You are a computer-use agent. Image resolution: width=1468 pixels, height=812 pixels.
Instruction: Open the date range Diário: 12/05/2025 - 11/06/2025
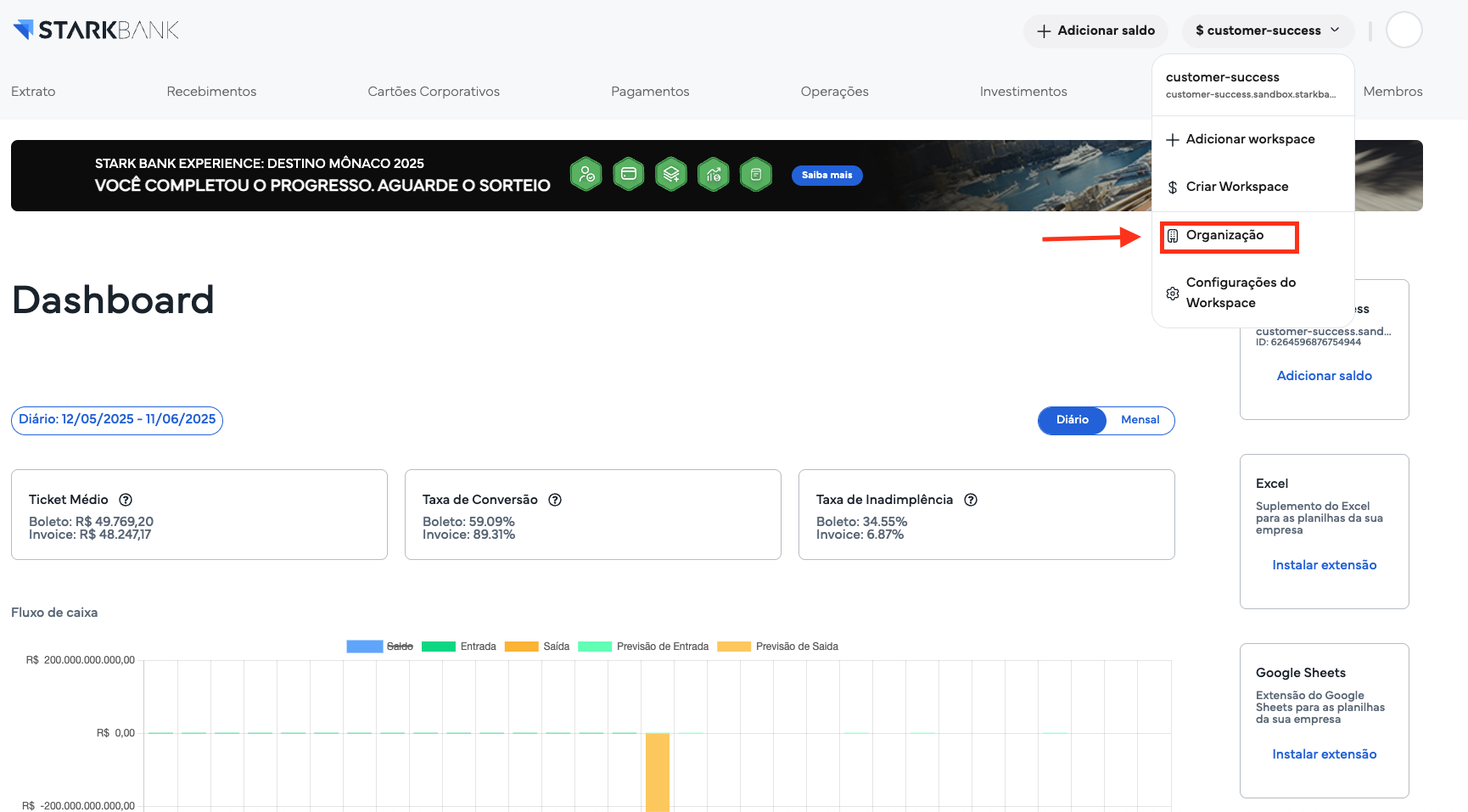pyautogui.click(x=117, y=420)
